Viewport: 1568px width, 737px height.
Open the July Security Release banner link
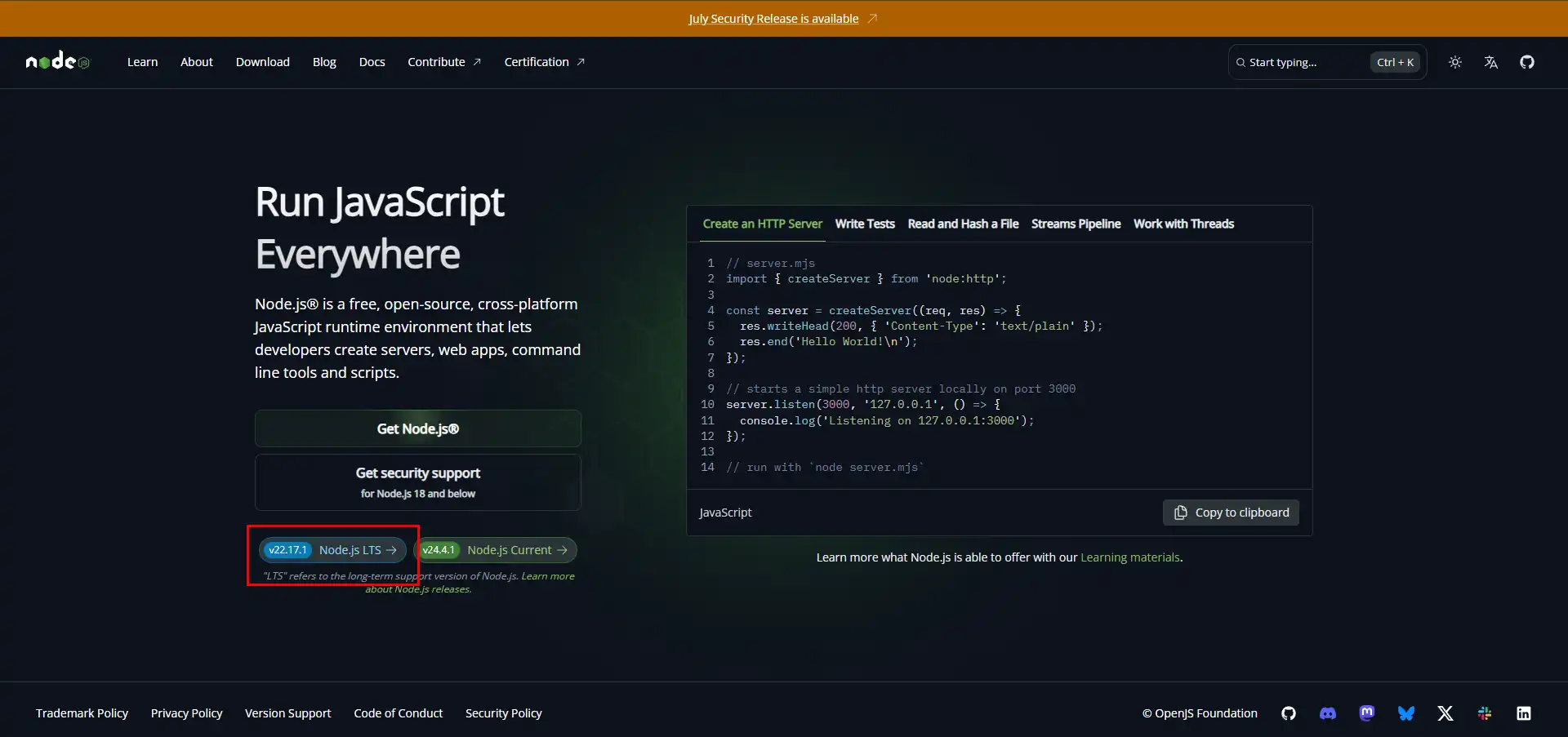[773, 18]
